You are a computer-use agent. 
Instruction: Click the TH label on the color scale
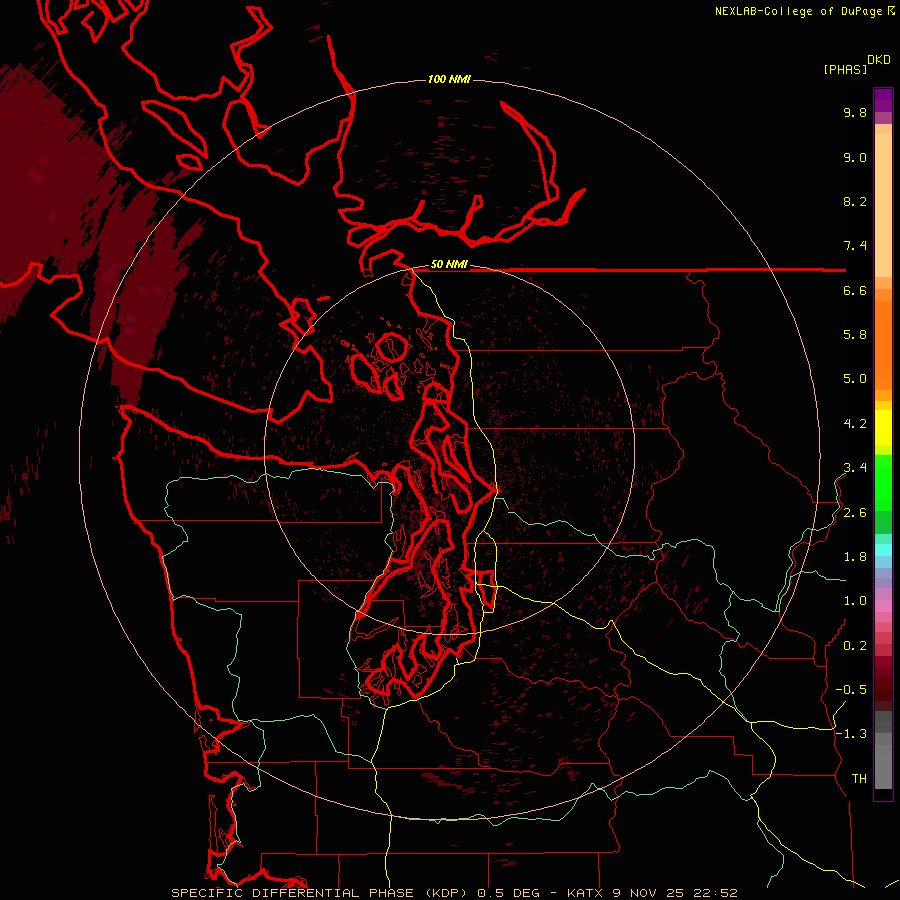[x=859, y=779]
